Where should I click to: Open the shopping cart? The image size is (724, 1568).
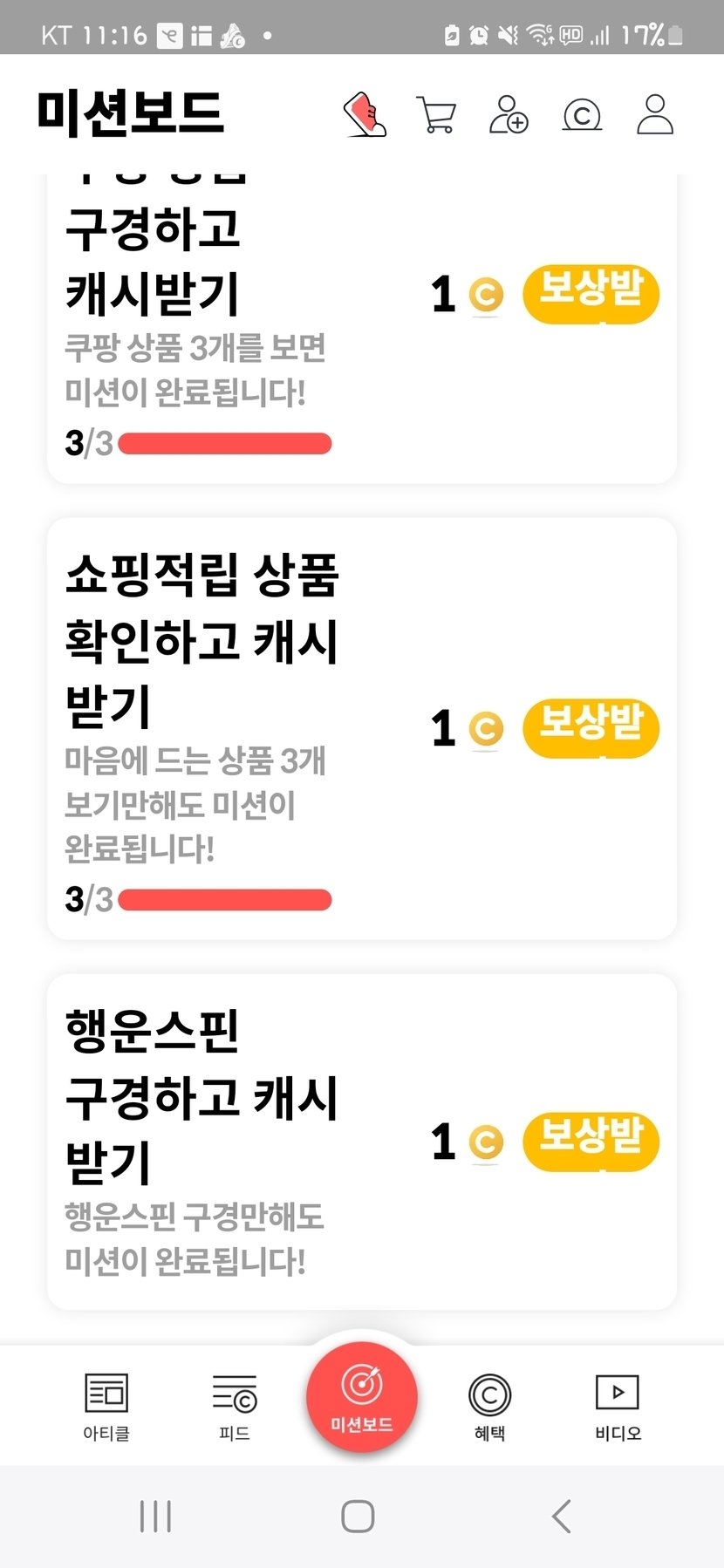[x=436, y=114]
